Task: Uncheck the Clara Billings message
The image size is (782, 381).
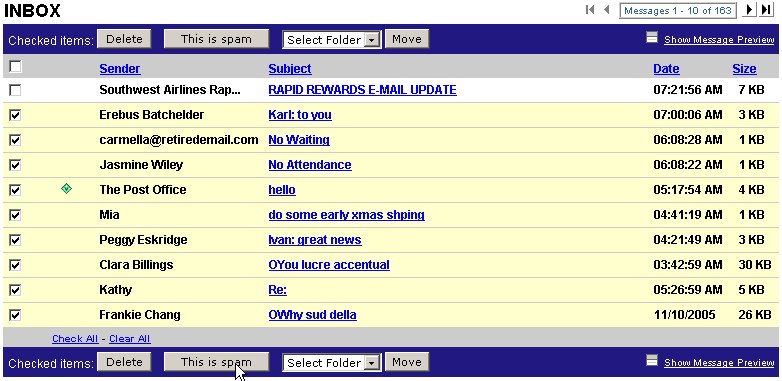Action: coord(15,265)
